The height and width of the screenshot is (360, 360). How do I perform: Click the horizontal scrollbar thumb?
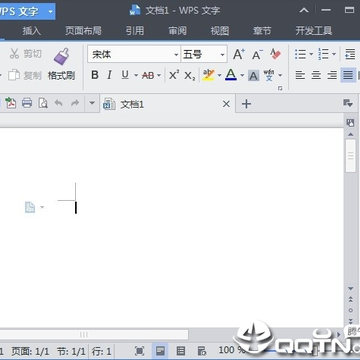94,334
